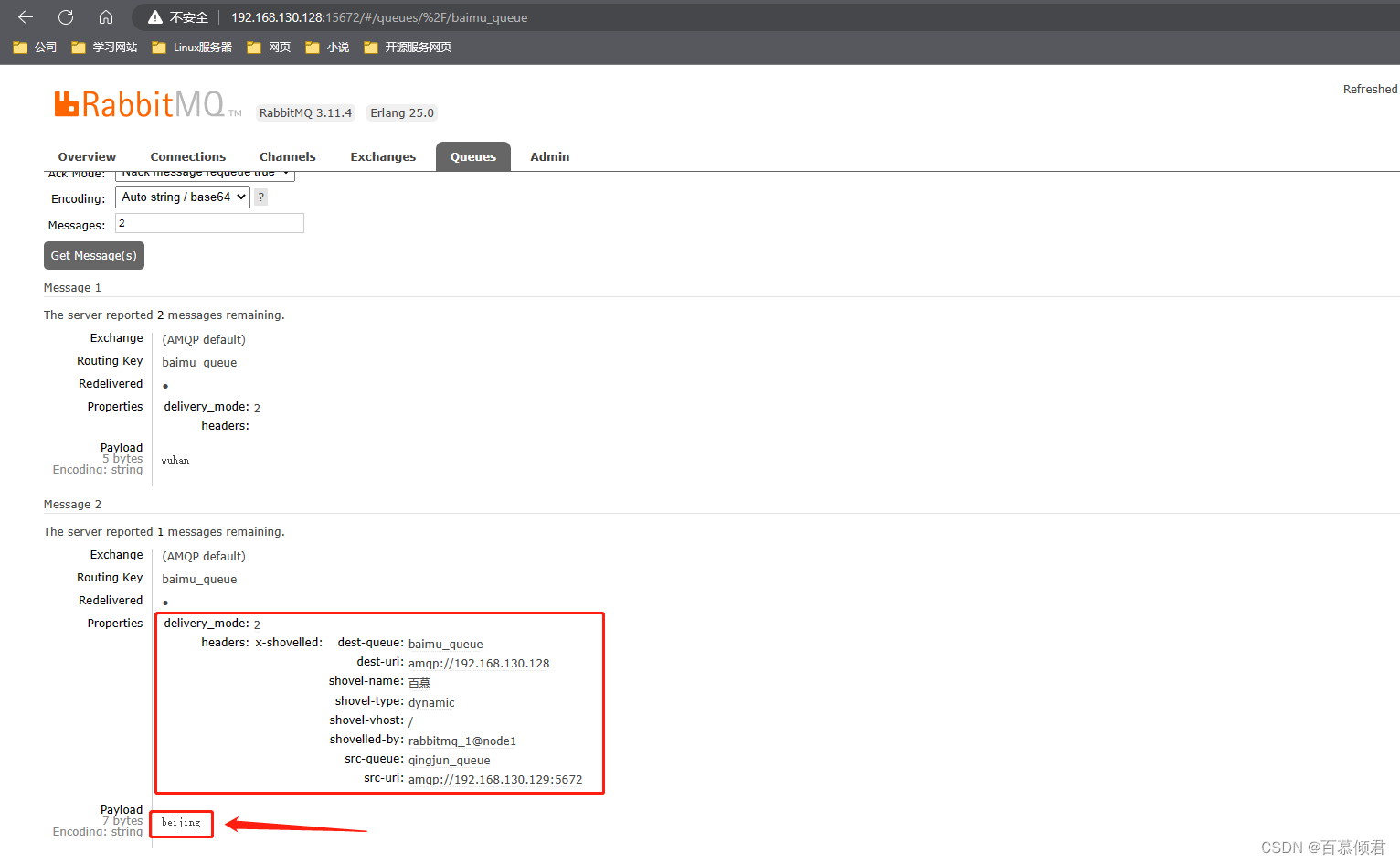Click shovel-name value 百慕
The height and width of the screenshot is (864, 1400).
pyautogui.click(x=419, y=683)
